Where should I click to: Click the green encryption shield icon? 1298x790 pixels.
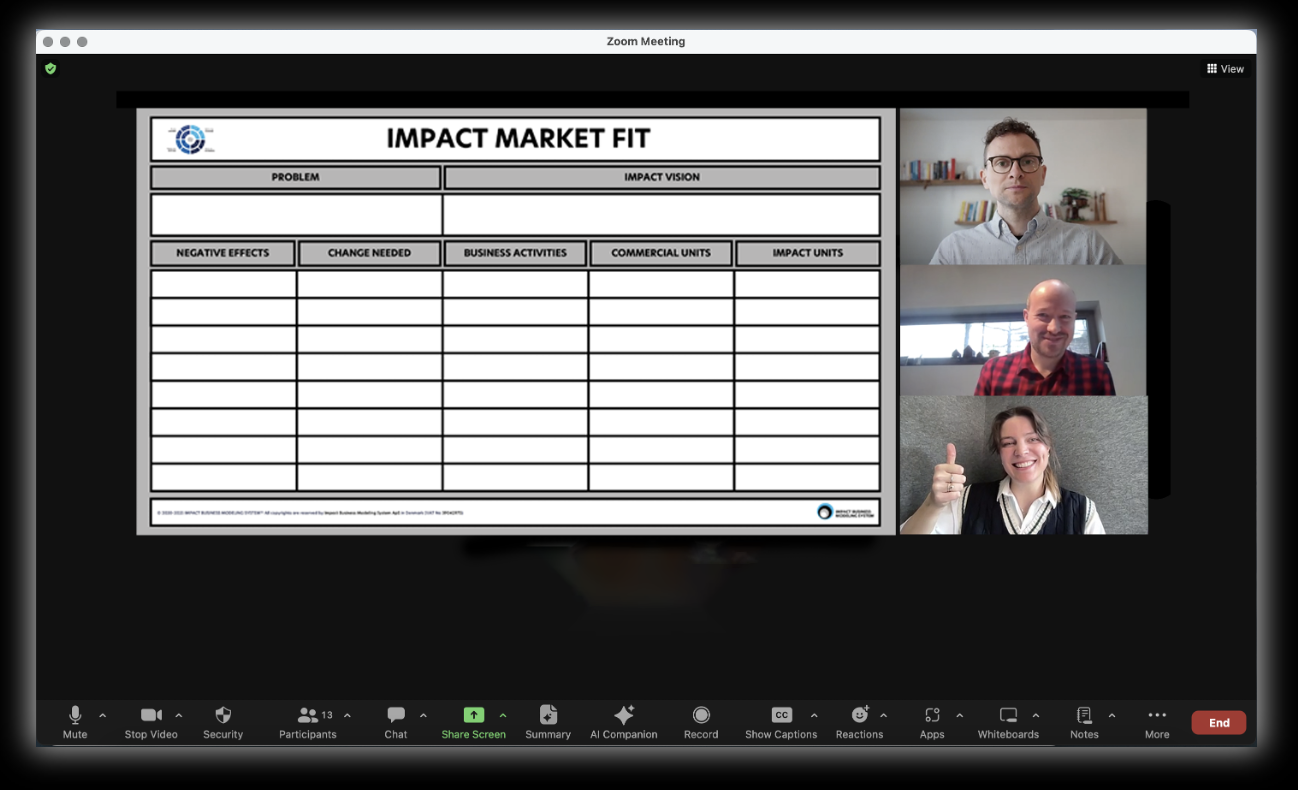pyautogui.click(x=51, y=69)
